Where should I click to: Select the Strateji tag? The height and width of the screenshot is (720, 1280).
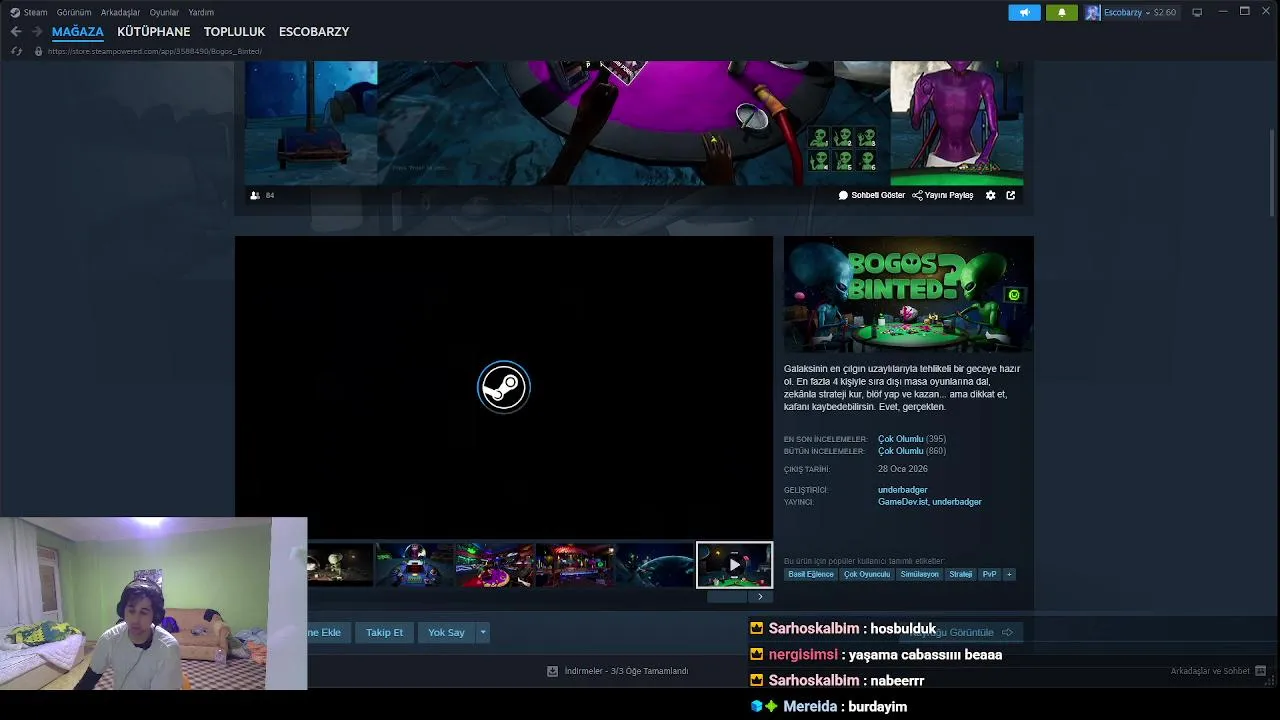click(x=961, y=575)
